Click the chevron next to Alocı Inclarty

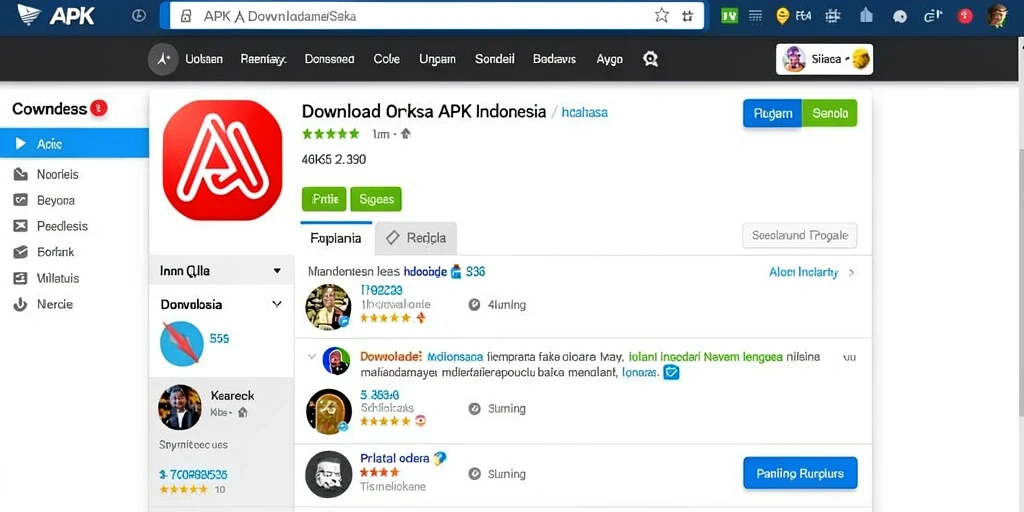pyautogui.click(x=851, y=273)
